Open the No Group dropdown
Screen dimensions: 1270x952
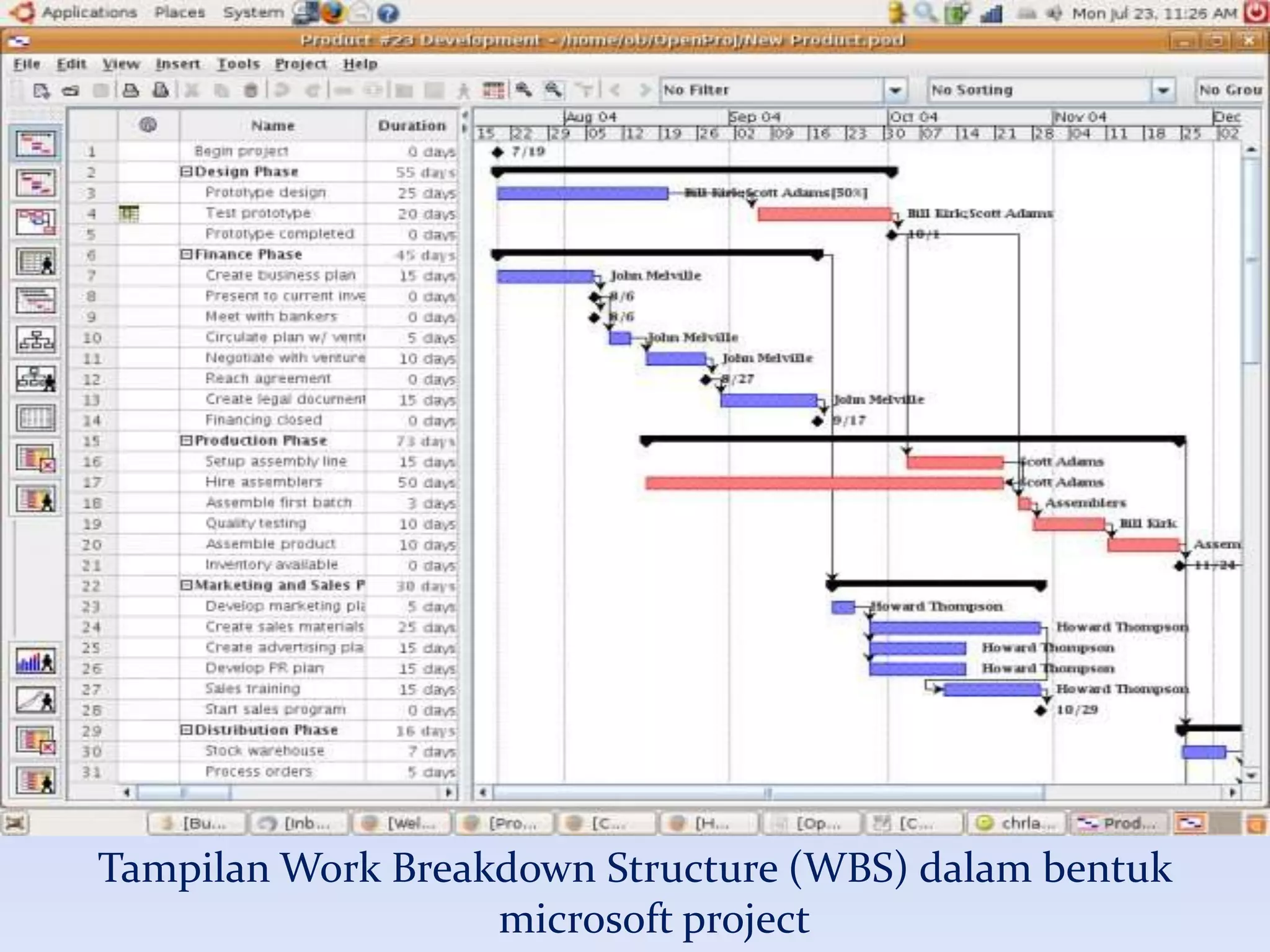[x=1230, y=90]
